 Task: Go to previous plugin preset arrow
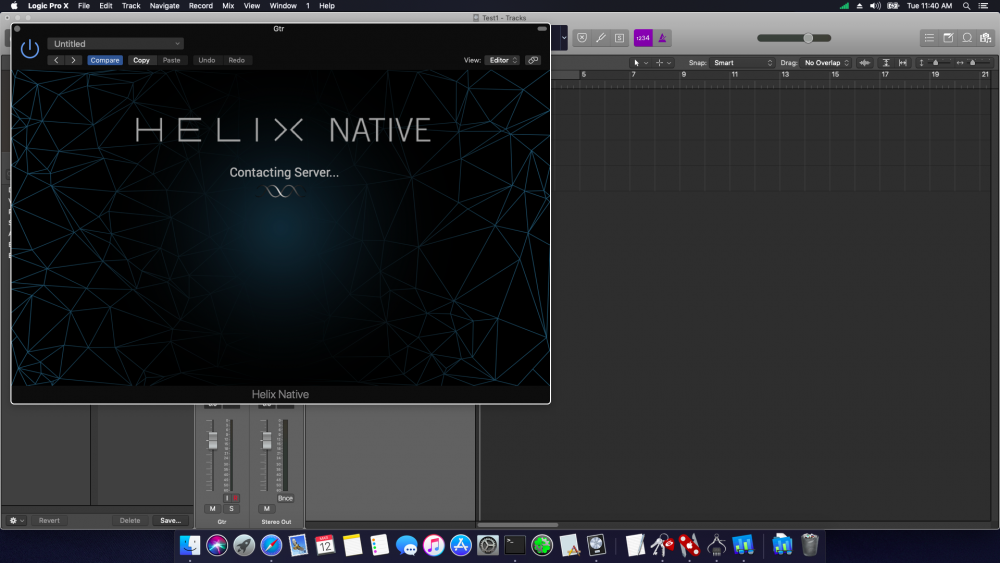pos(56,60)
